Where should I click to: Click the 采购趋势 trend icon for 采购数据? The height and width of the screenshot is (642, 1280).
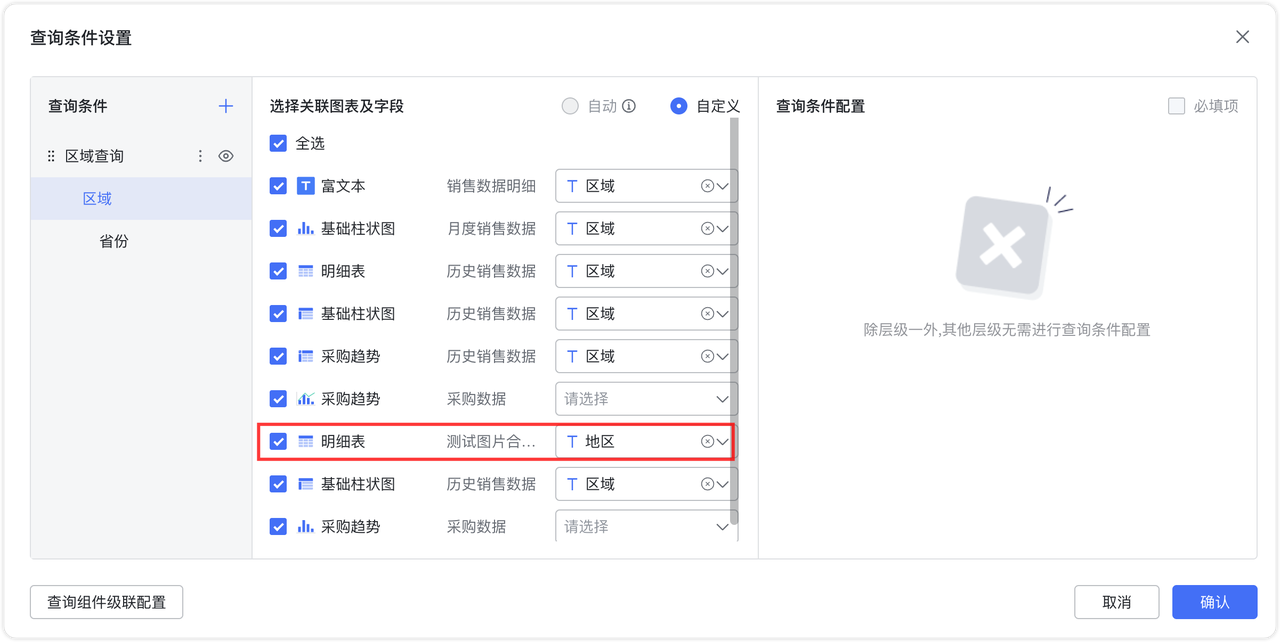[306, 398]
